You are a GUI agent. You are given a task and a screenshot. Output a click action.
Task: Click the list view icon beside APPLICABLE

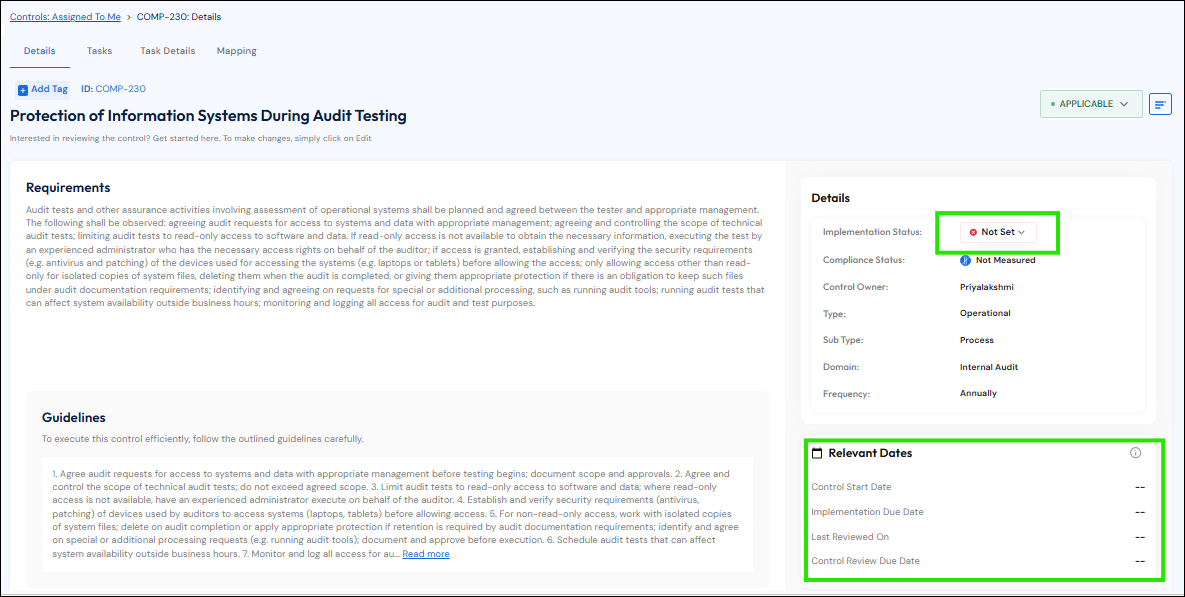coord(1160,104)
